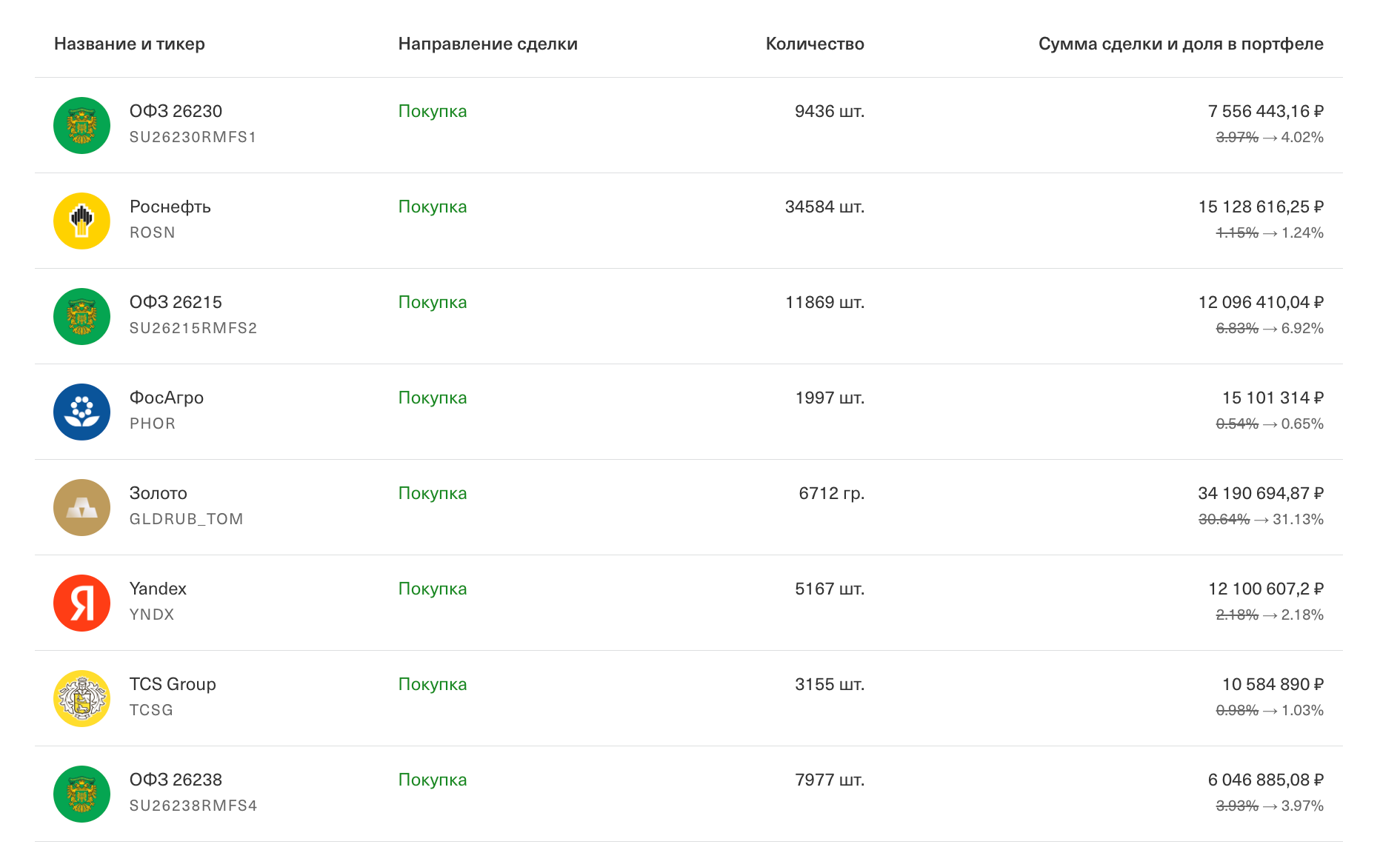Image resolution: width=1400 pixels, height=850 pixels.
Task: Open the Yandex security name link
Action: point(158,589)
